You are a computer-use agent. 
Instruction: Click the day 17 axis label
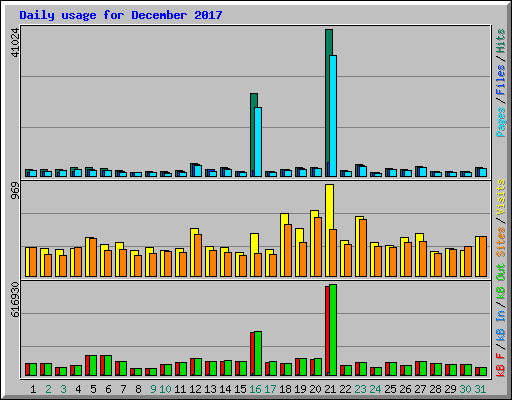[x=270, y=389]
